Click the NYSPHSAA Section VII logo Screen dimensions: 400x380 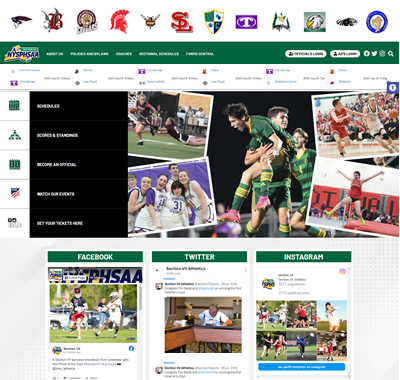[x=22, y=53]
